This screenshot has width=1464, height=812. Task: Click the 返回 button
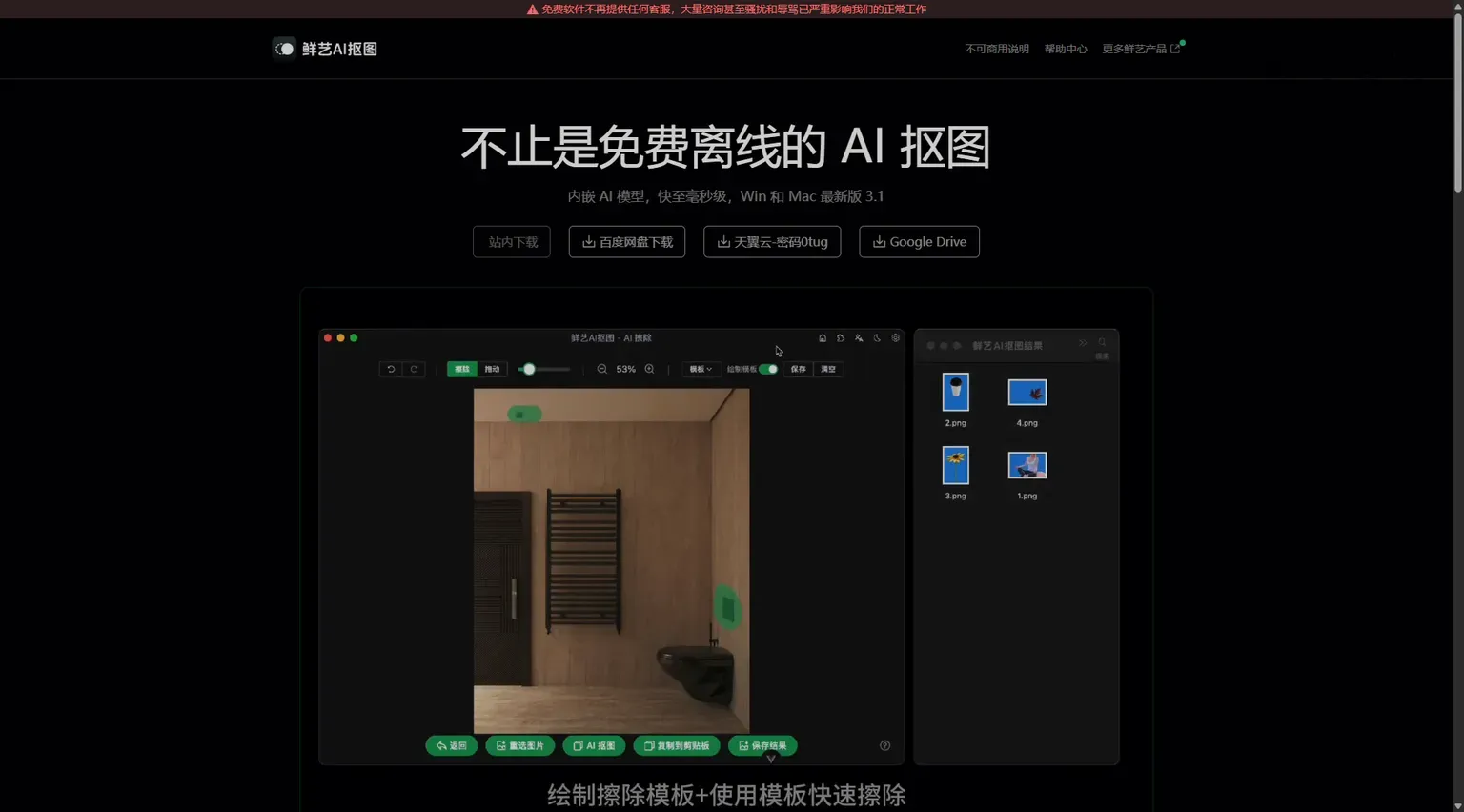(x=452, y=745)
